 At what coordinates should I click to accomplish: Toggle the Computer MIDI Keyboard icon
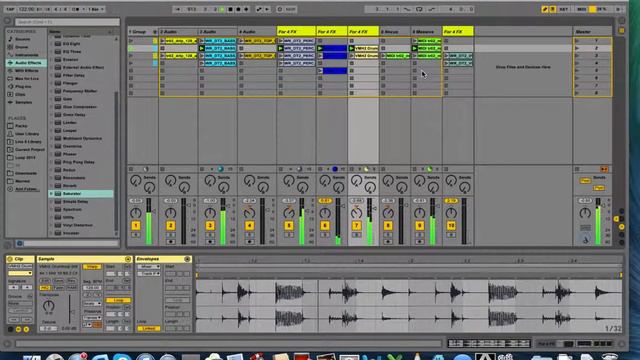[552, 9]
